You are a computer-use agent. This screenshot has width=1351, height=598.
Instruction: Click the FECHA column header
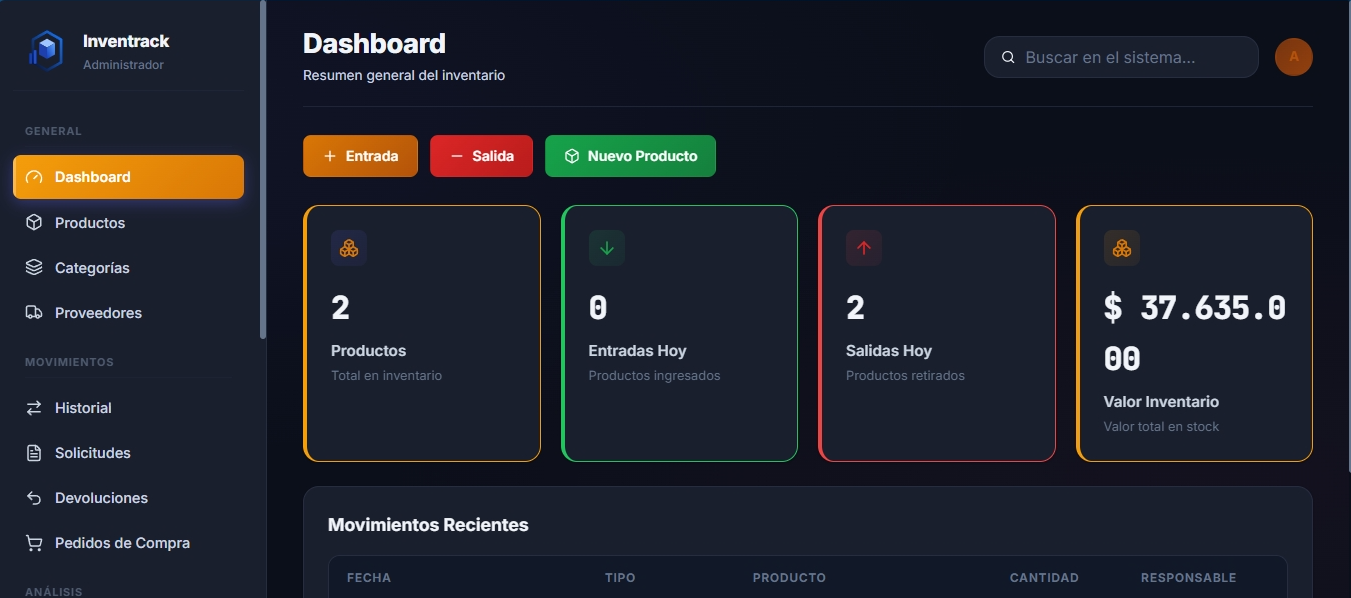click(x=369, y=578)
